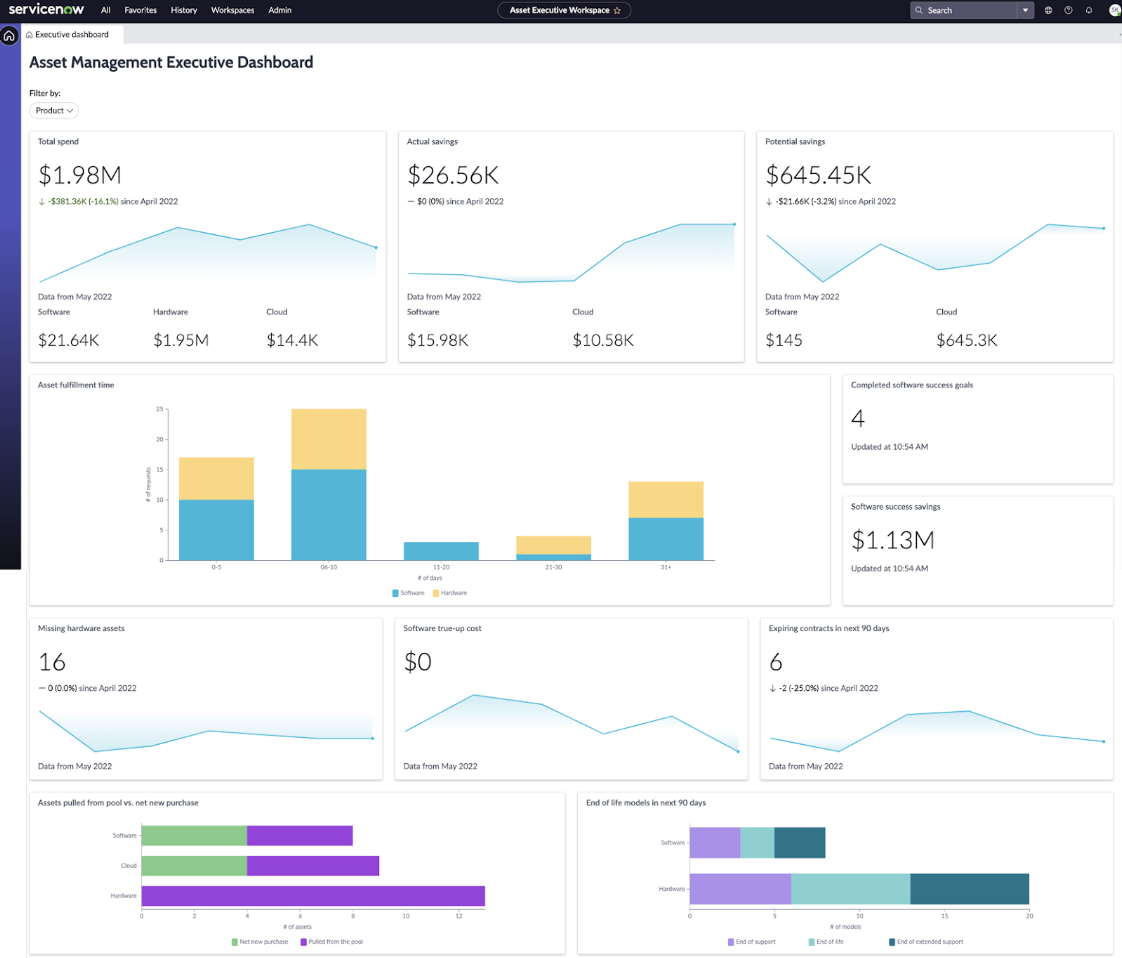Open the History menu
The image size is (1122, 958).
(x=184, y=10)
